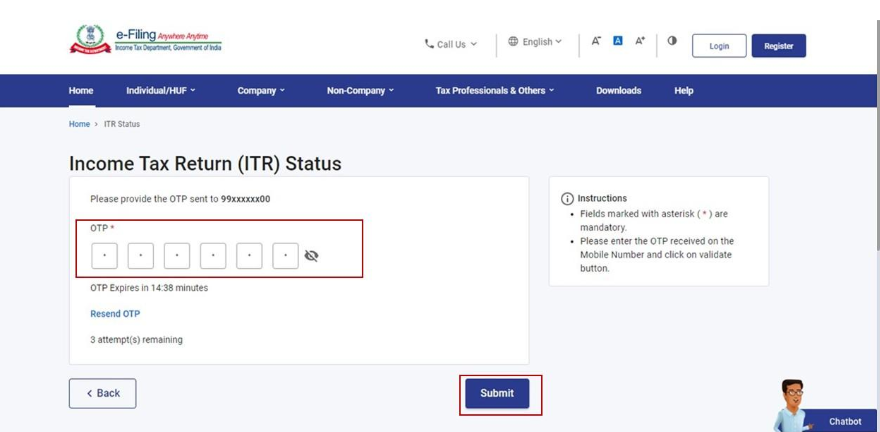Open the Downloads menu item

(618, 90)
